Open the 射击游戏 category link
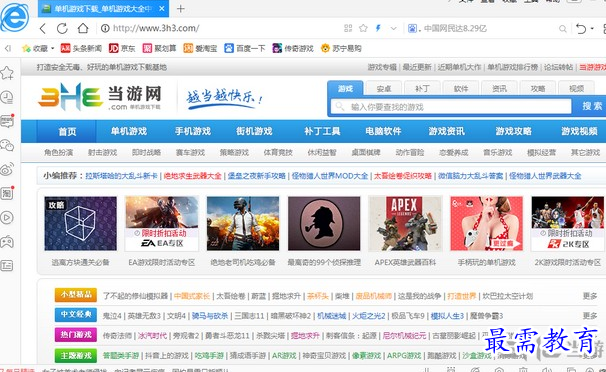This screenshot has width=606, height=372. [102, 153]
